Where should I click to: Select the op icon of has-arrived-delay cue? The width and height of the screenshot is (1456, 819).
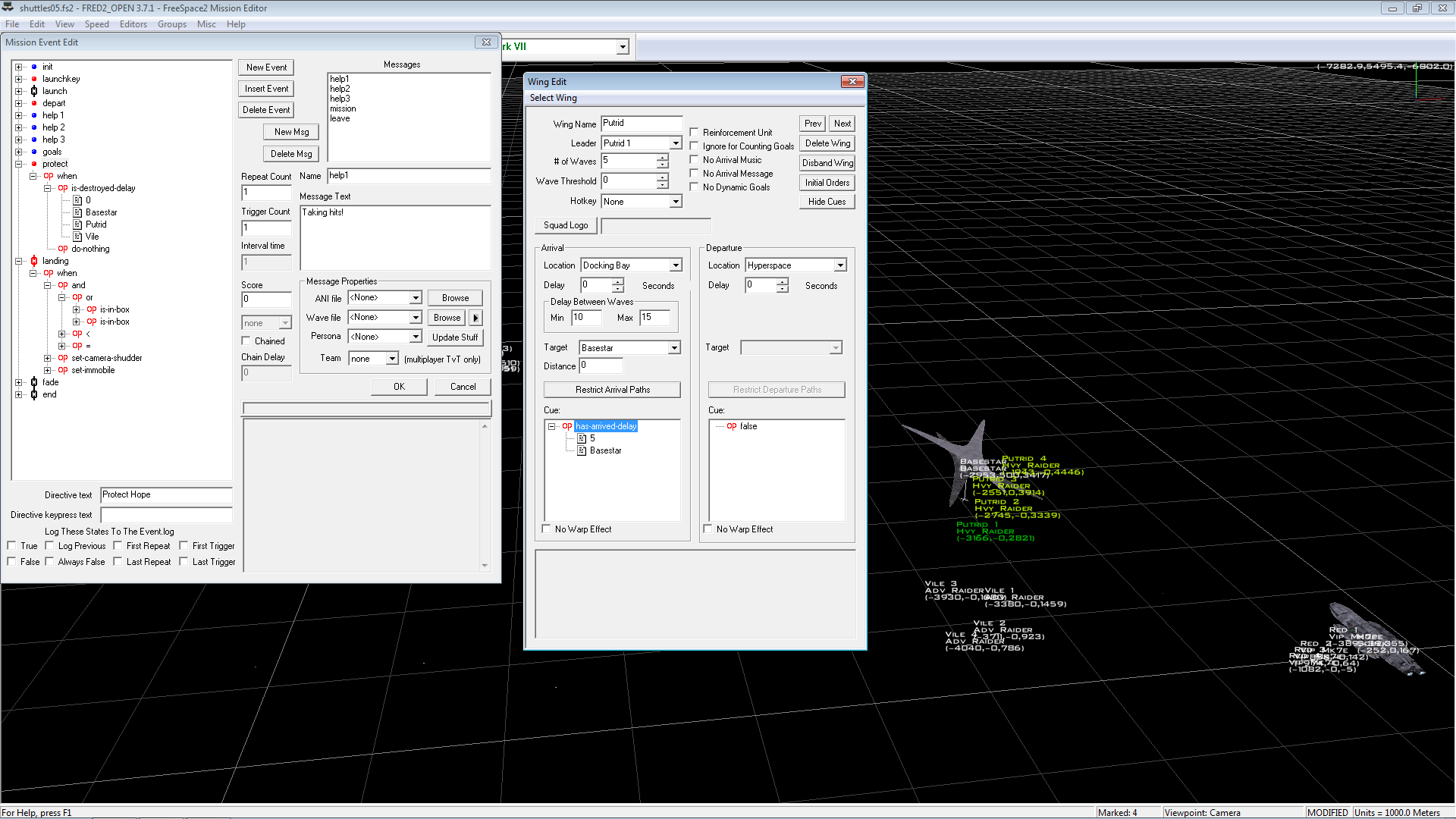click(566, 426)
